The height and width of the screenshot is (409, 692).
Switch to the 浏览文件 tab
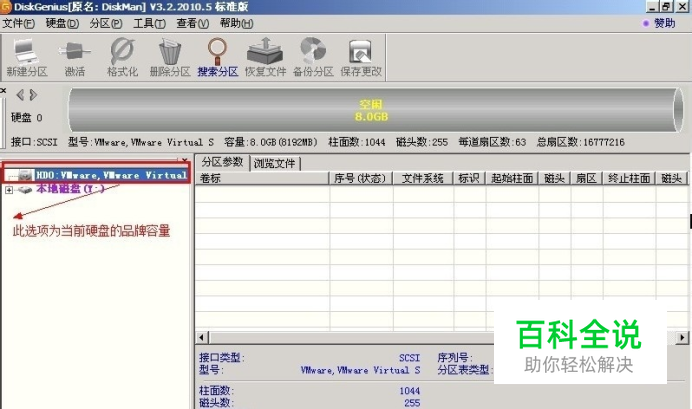point(275,164)
